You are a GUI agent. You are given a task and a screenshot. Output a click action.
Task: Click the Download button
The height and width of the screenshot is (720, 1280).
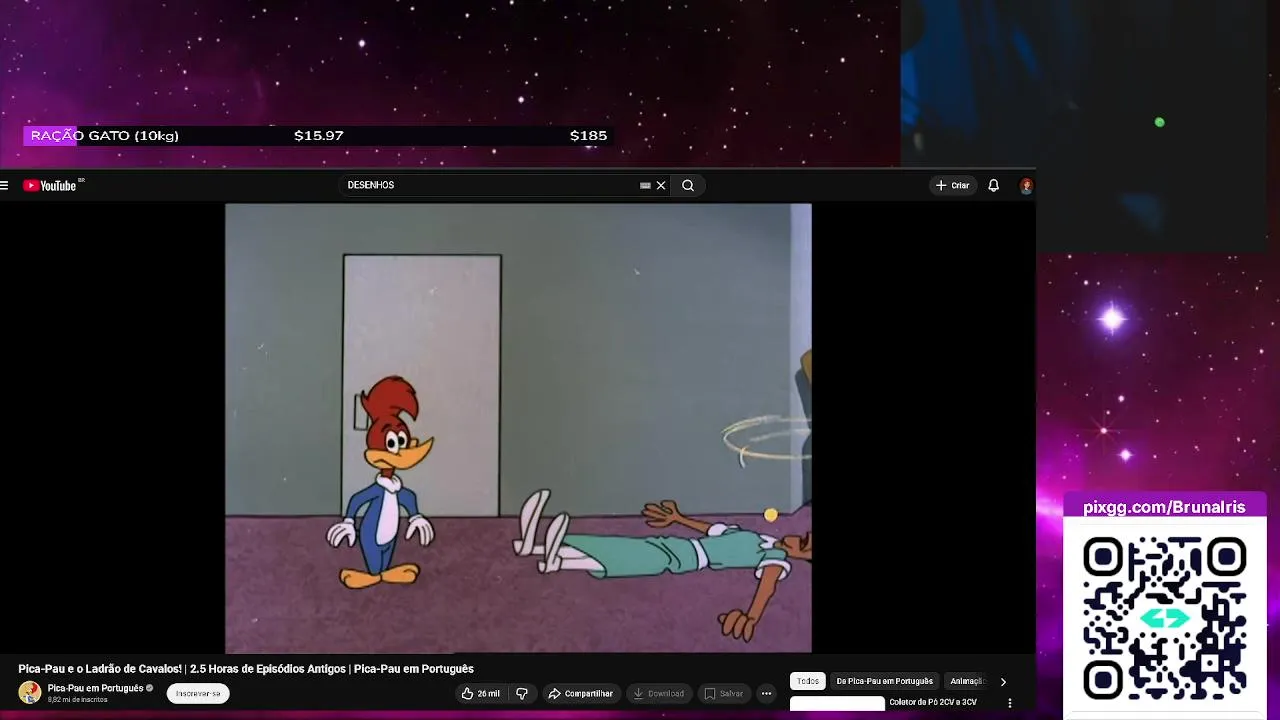[x=658, y=693]
